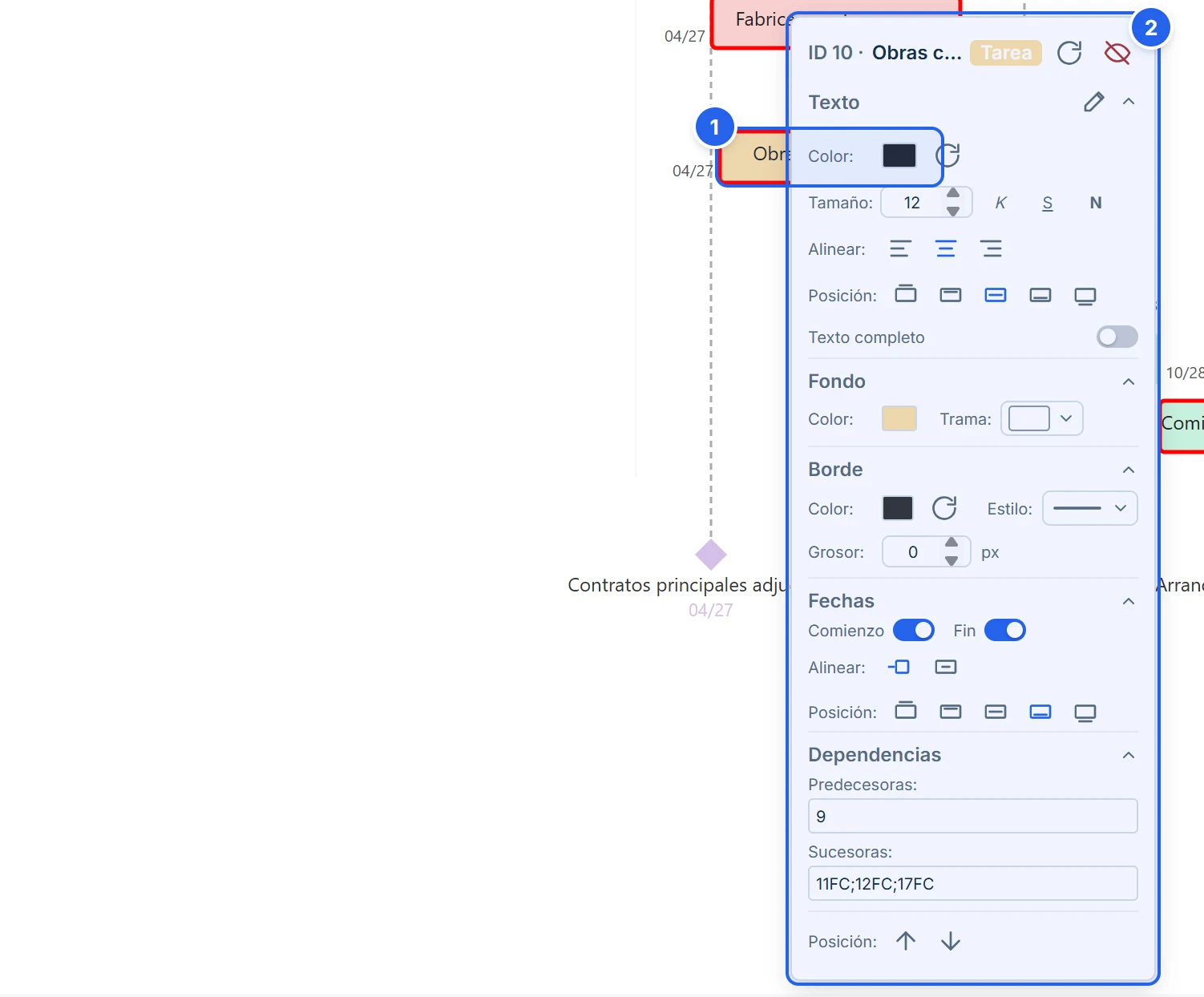Align dates inside the bar
This screenshot has width=1204, height=997.
[946, 667]
